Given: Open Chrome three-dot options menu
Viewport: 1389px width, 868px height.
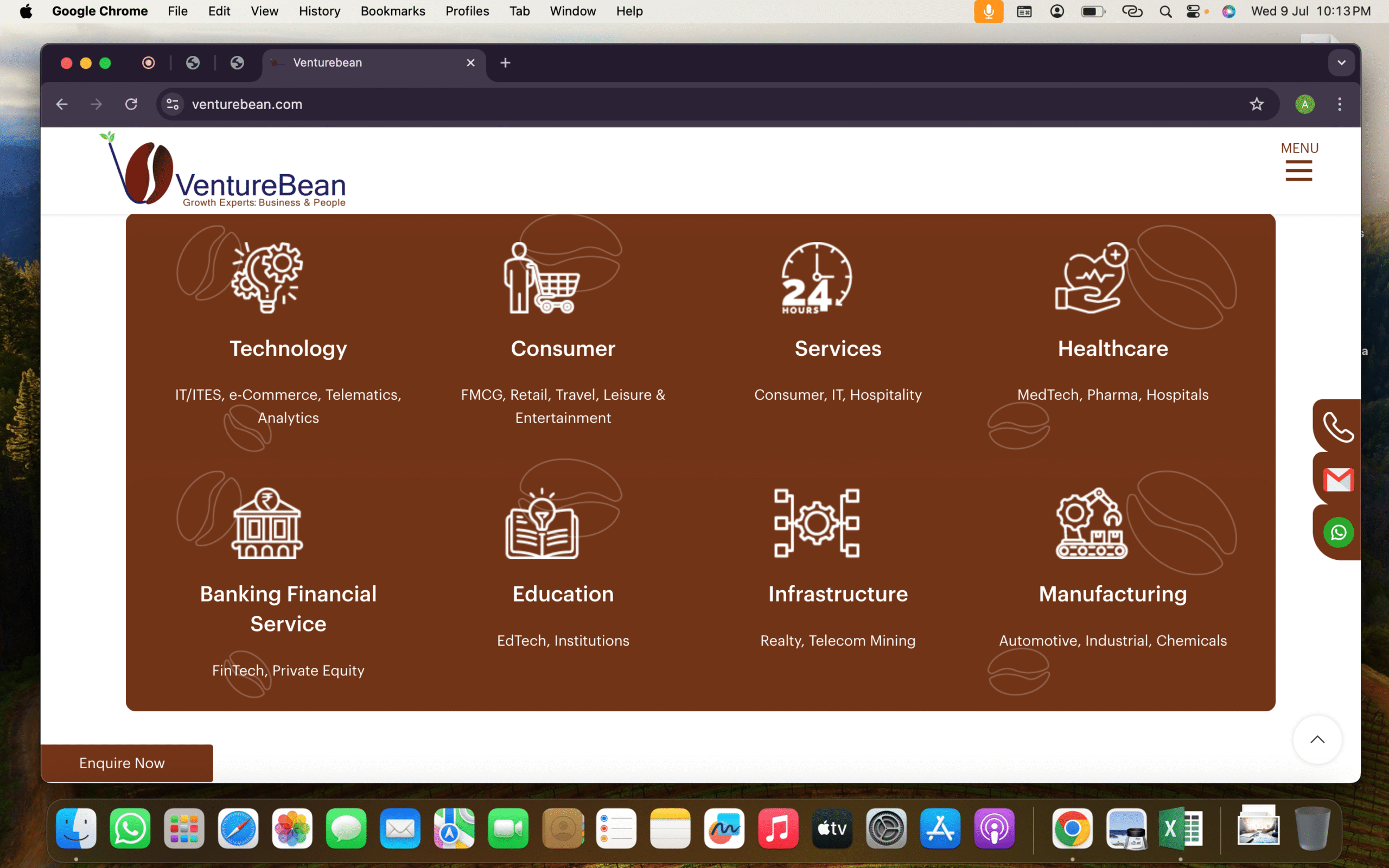Looking at the screenshot, I should tap(1340, 104).
